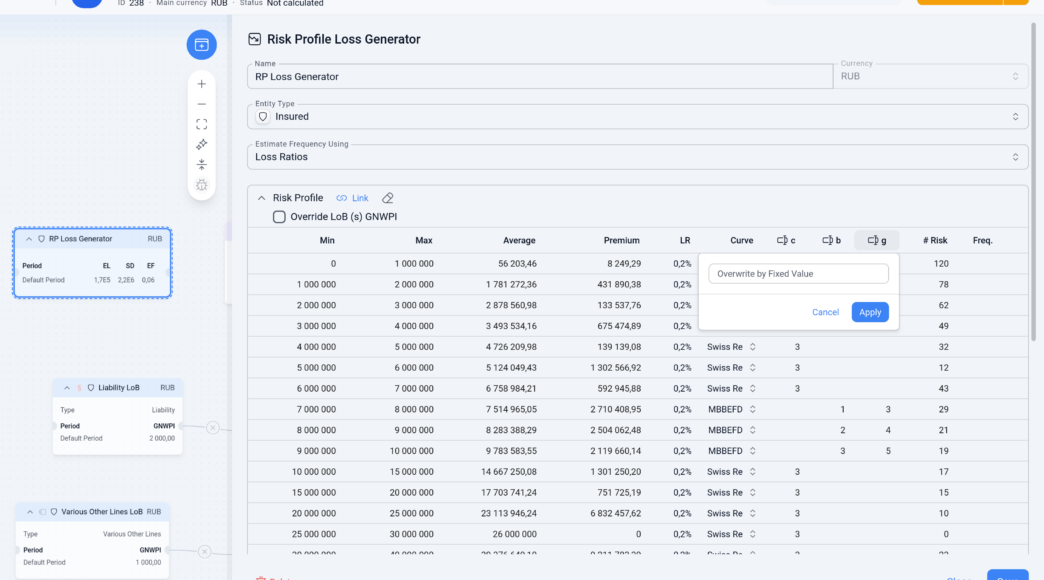The height and width of the screenshot is (580, 1044).
Task: Click Cancel in overwrite popup
Action: click(825, 312)
